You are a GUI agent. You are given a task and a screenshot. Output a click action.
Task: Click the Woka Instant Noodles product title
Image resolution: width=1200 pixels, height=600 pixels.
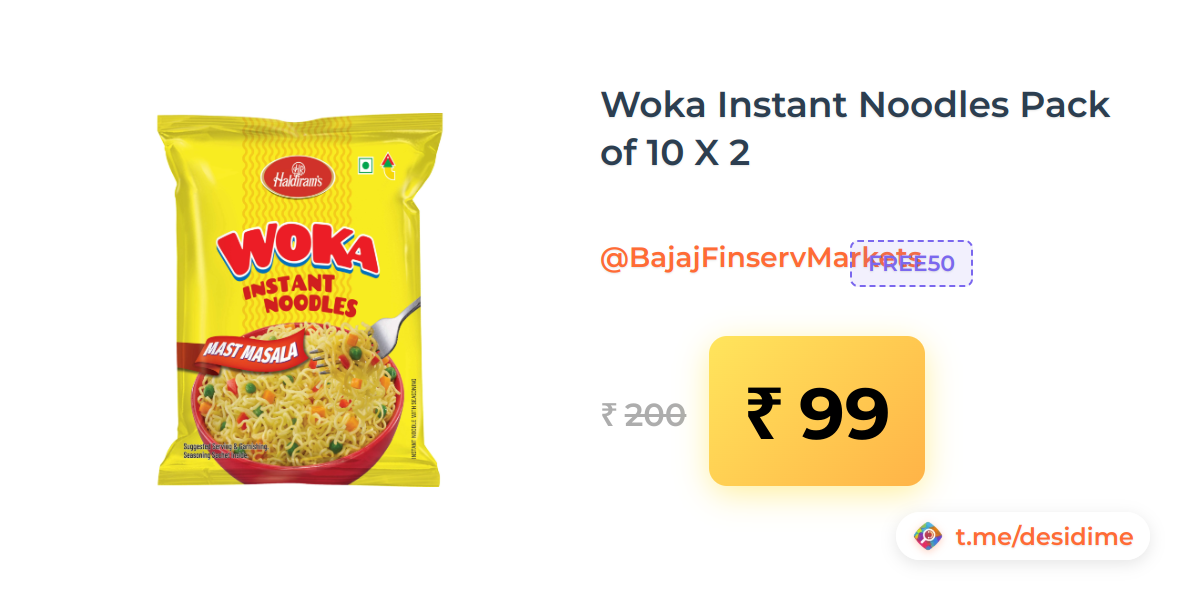(856, 129)
